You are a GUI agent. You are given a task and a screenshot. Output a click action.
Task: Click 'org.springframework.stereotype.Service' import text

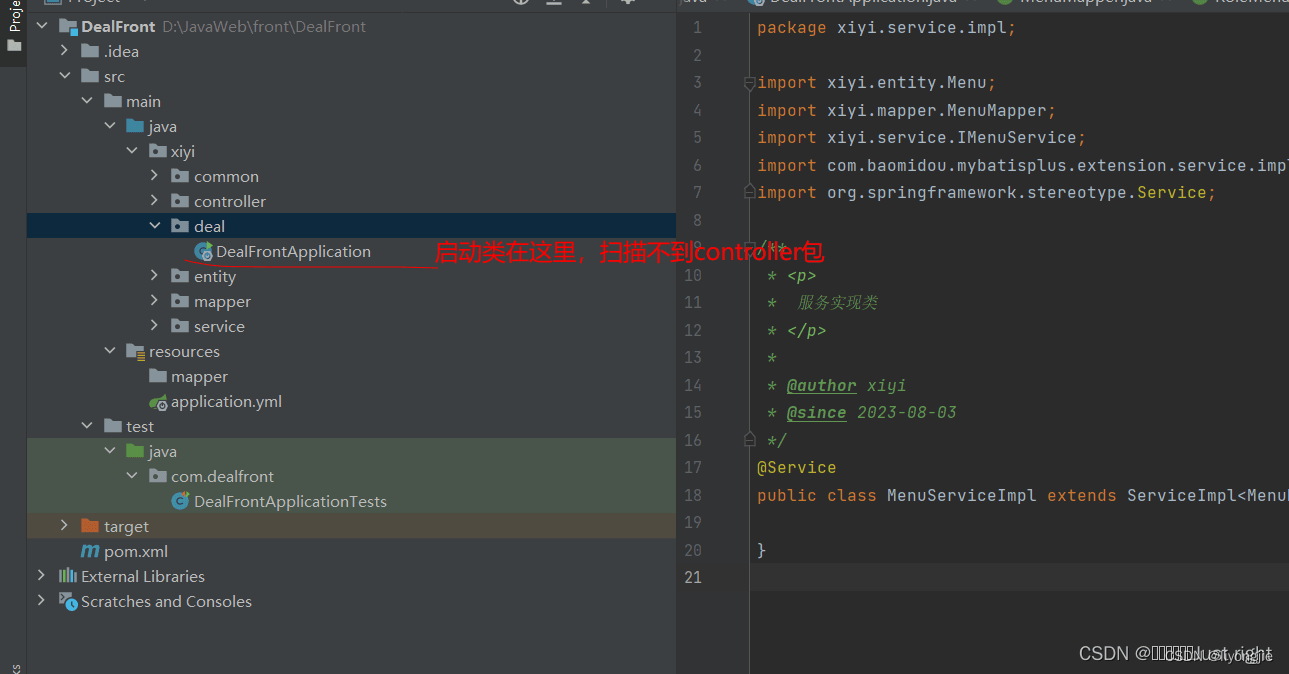tap(1016, 193)
